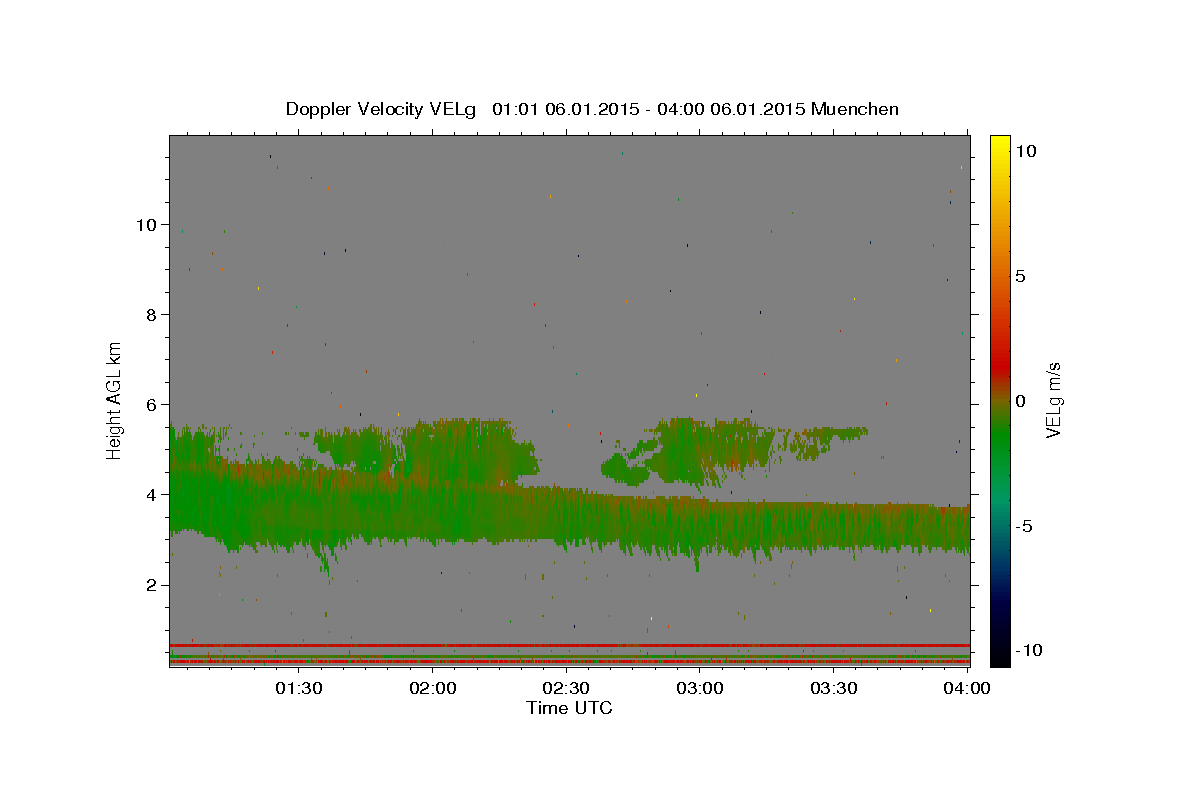The width and height of the screenshot is (1200, 800).
Task: Click the 'VELg m/s' colorbar label
Action: 1053,400
